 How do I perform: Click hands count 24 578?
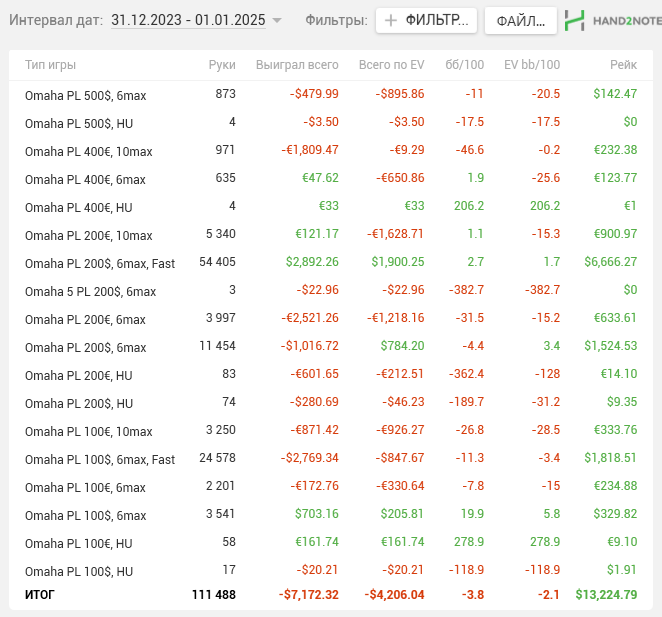coord(217,458)
